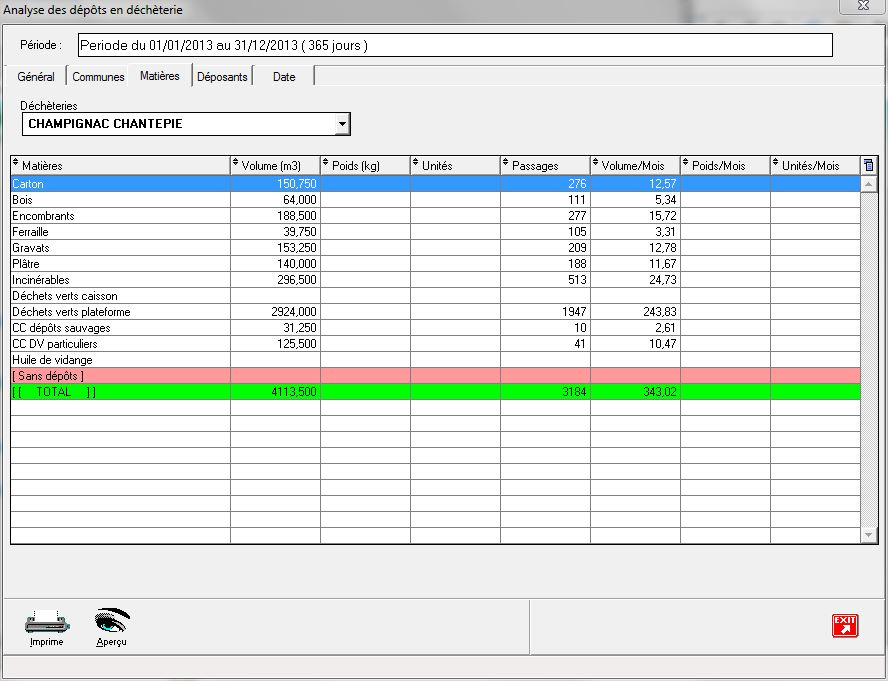Open the Déchèteries dropdown list
The image size is (888, 681).
click(342, 124)
